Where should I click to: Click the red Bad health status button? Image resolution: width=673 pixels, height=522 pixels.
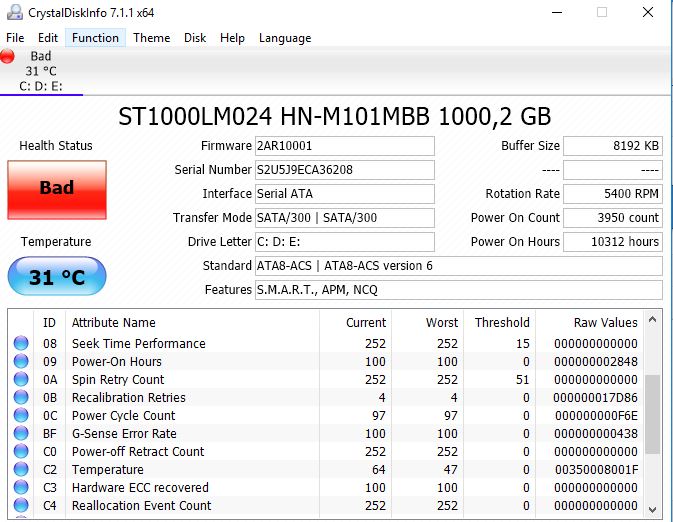pyautogui.click(x=57, y=190)
